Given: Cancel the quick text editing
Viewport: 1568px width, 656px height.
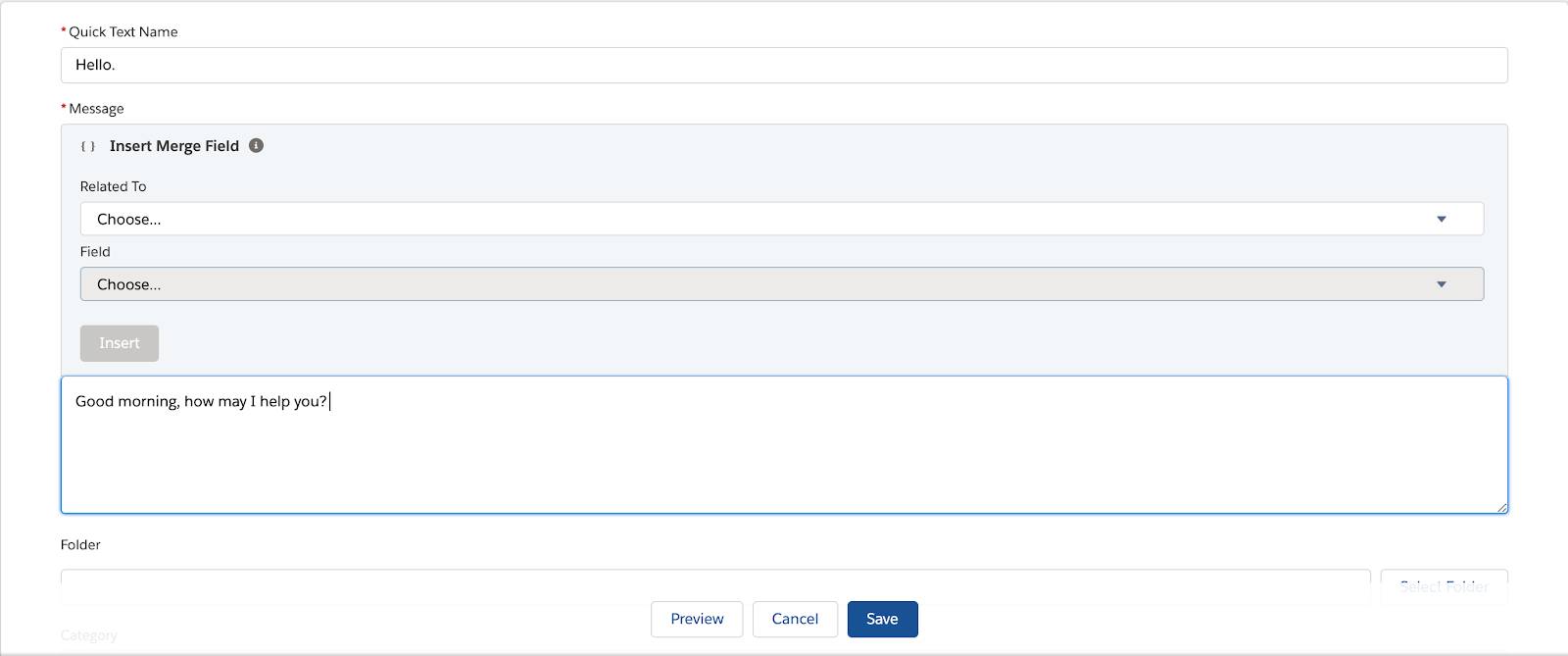Looking at the screenshot, I should 795,619.
